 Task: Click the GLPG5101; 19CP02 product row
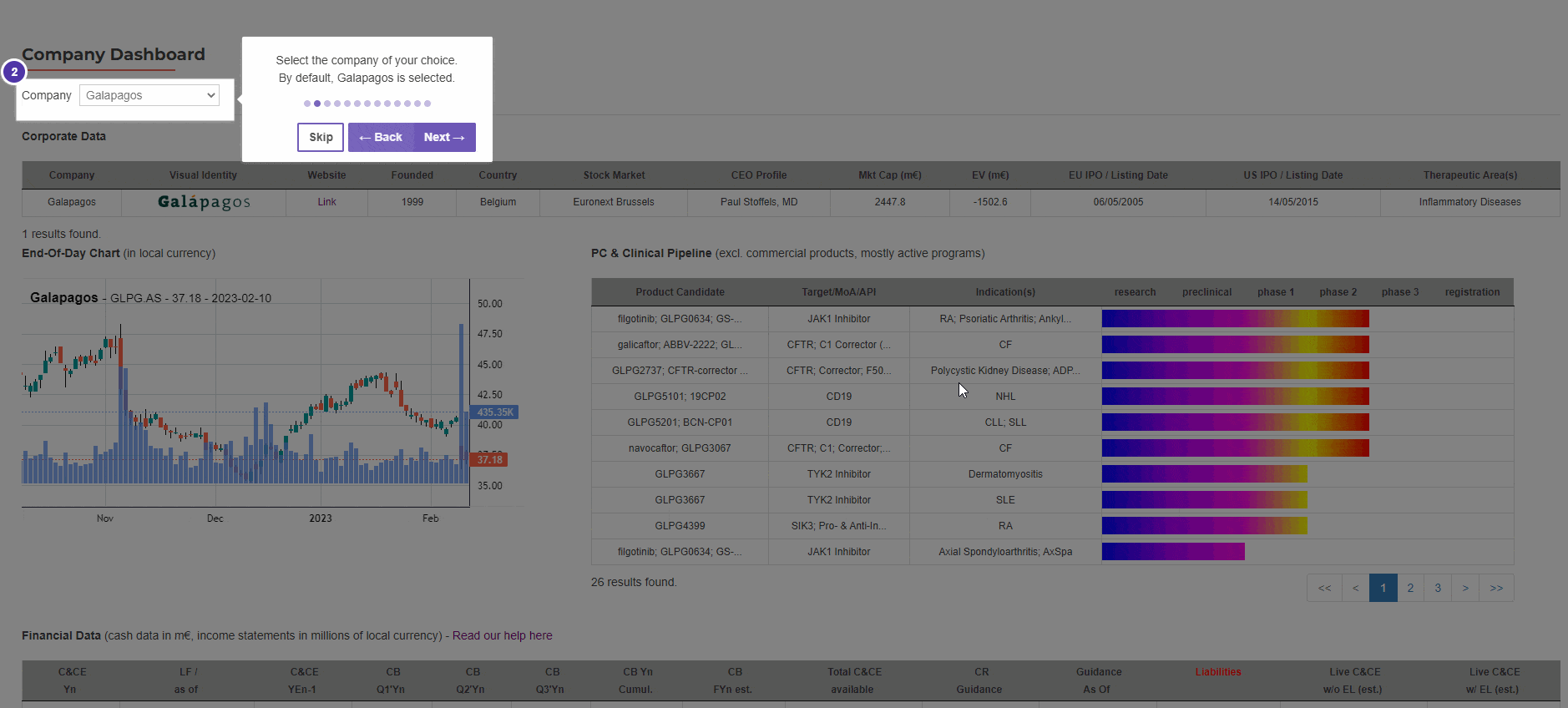click(680, 397)
